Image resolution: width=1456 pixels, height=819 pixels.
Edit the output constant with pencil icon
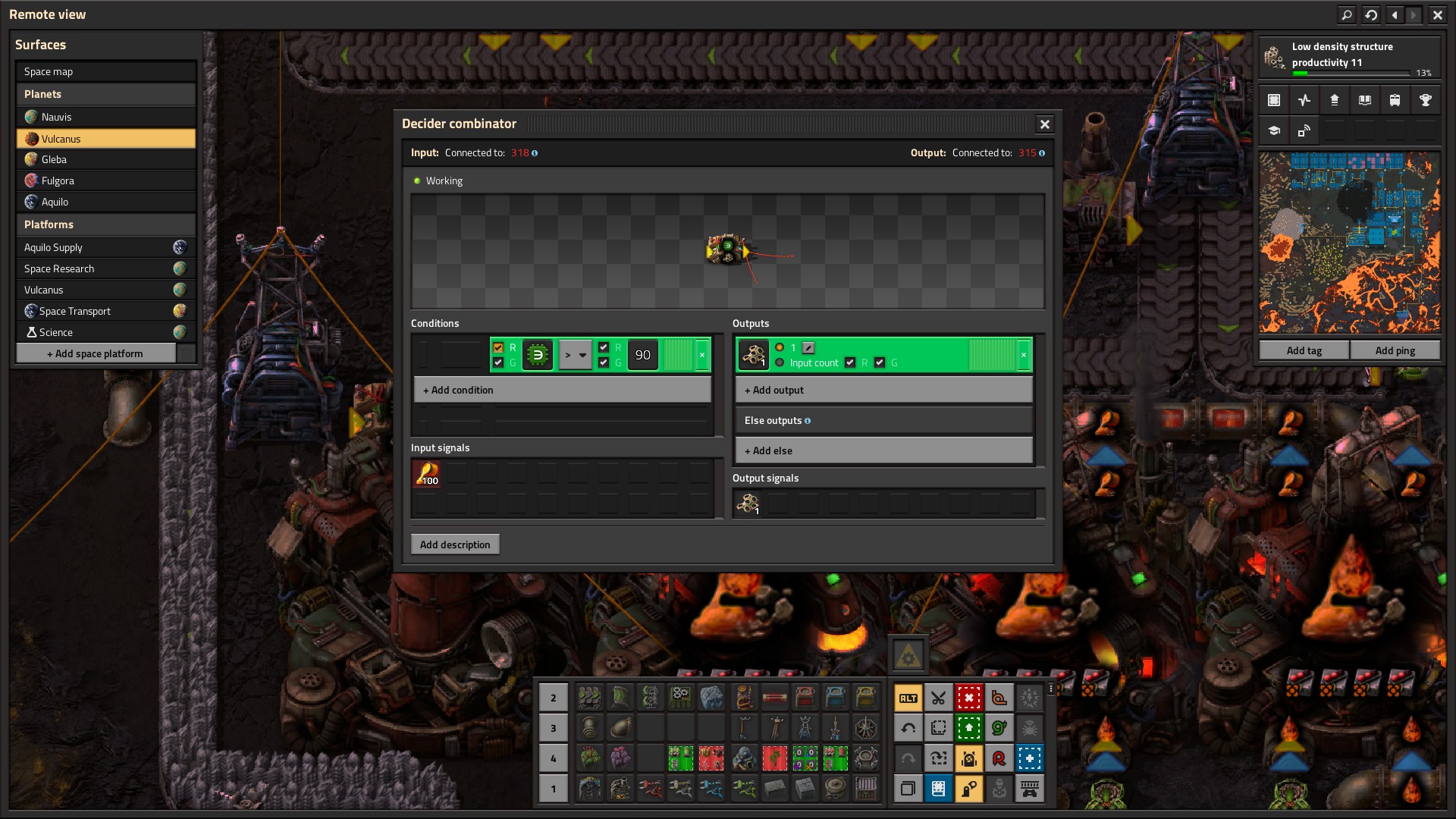click(x=808, y=348)
